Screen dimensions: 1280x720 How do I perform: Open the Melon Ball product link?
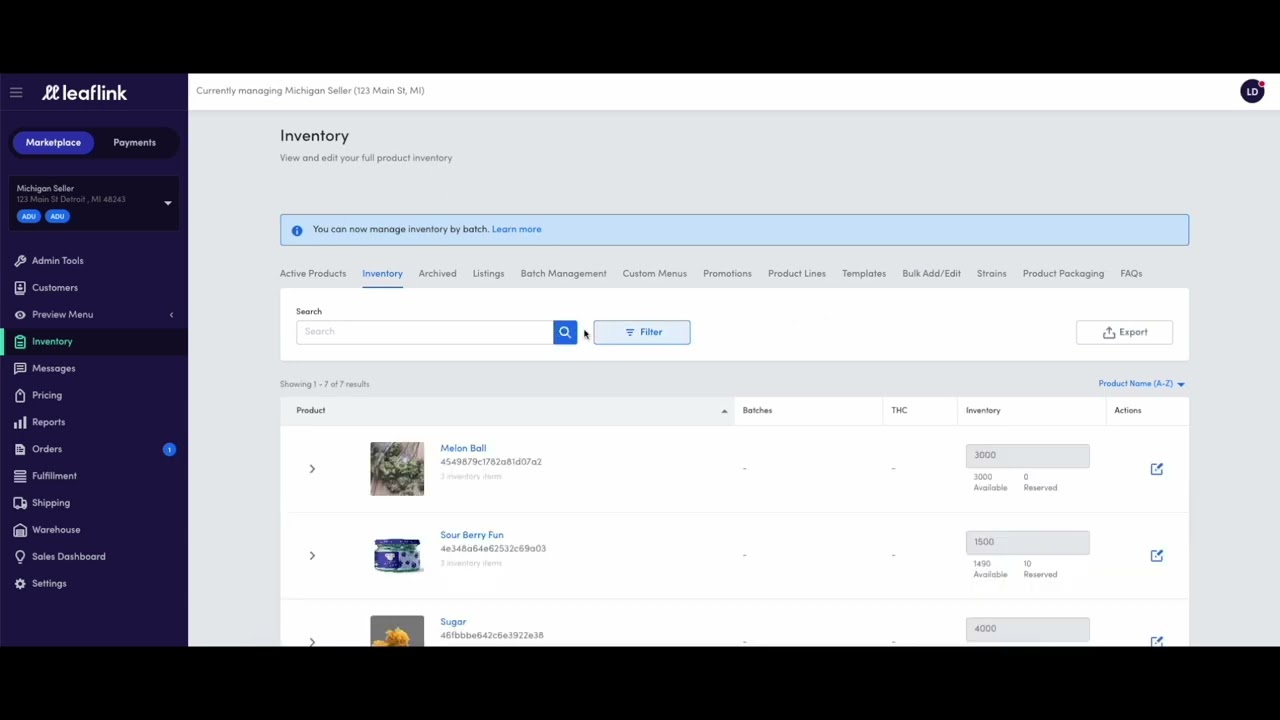pos(463,449)
